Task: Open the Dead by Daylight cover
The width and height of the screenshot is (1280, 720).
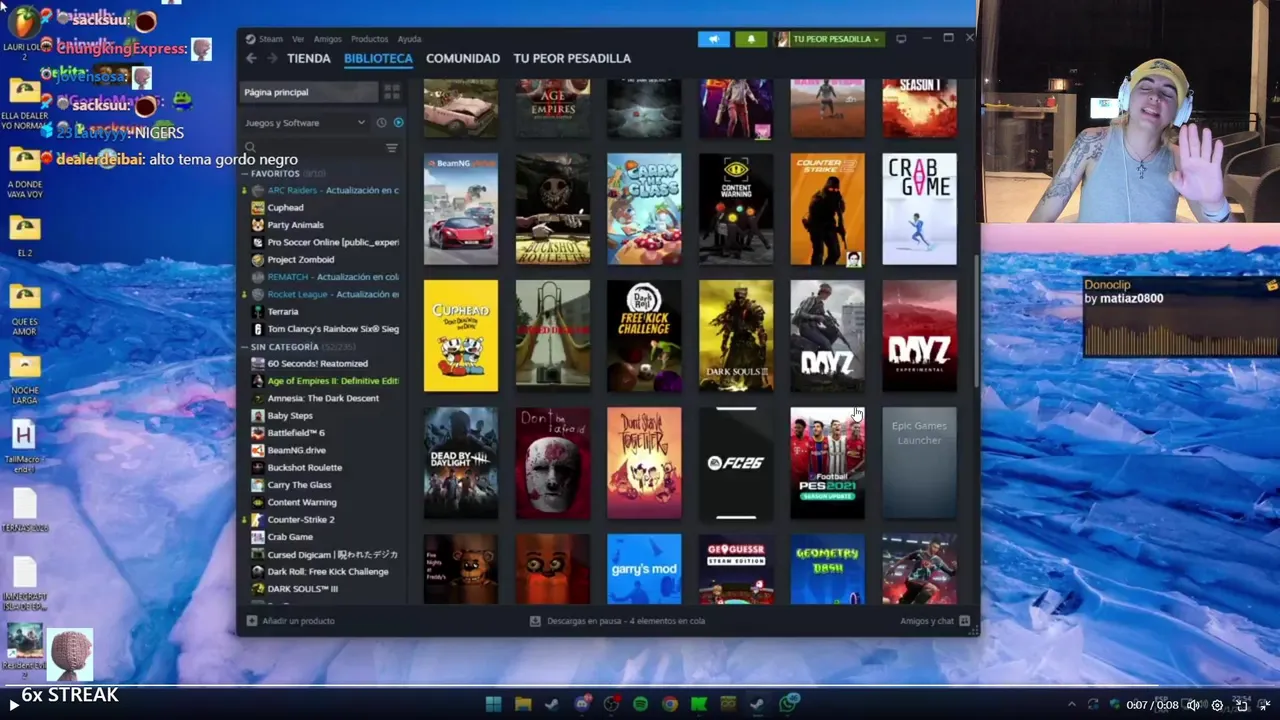Action: click(x=461, y=463)
